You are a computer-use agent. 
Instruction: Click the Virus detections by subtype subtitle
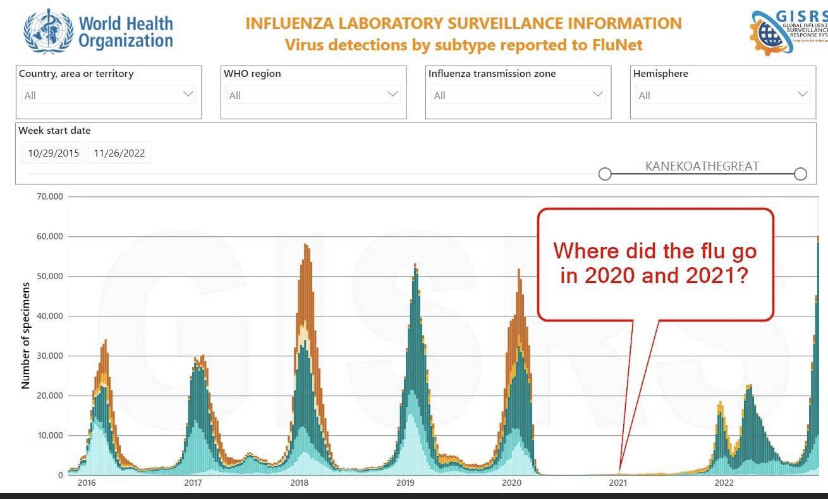464,45
